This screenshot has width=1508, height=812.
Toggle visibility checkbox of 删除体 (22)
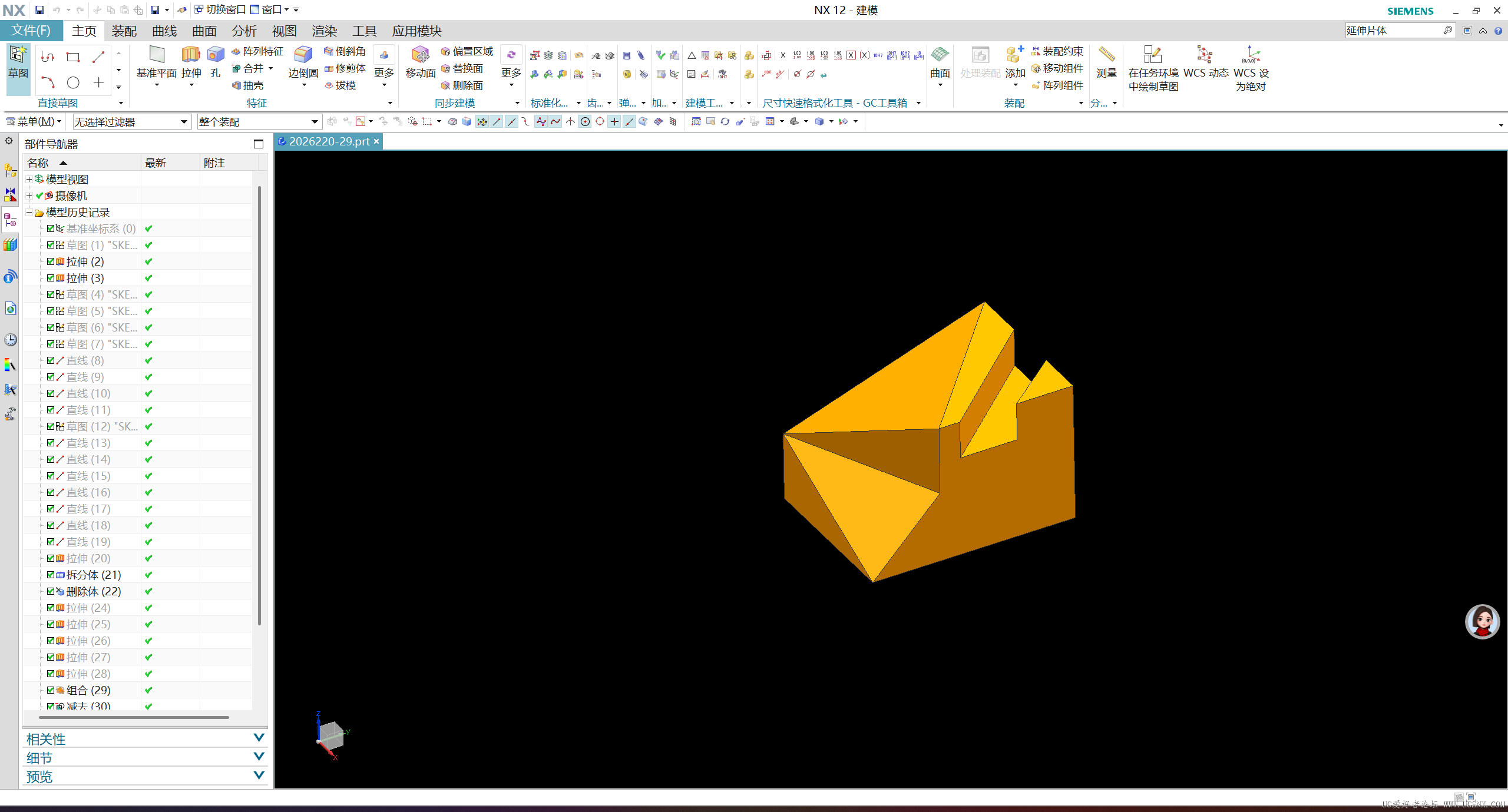pyautogui.click(x=51, y=591)
